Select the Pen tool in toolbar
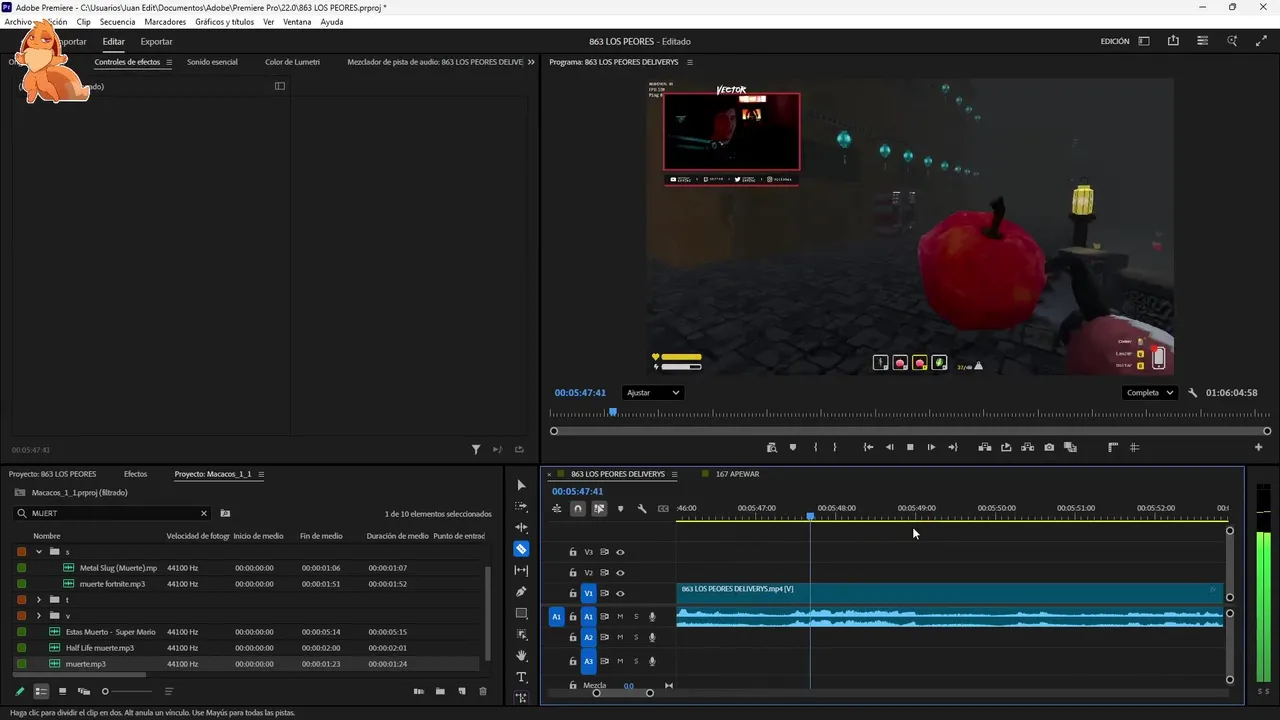 [521, 591]
